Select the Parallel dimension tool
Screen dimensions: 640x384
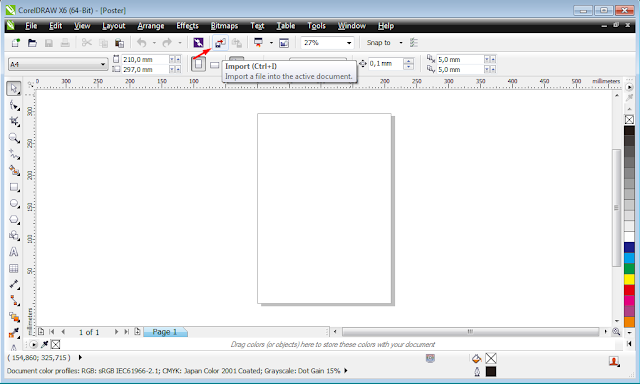[14, 284]
